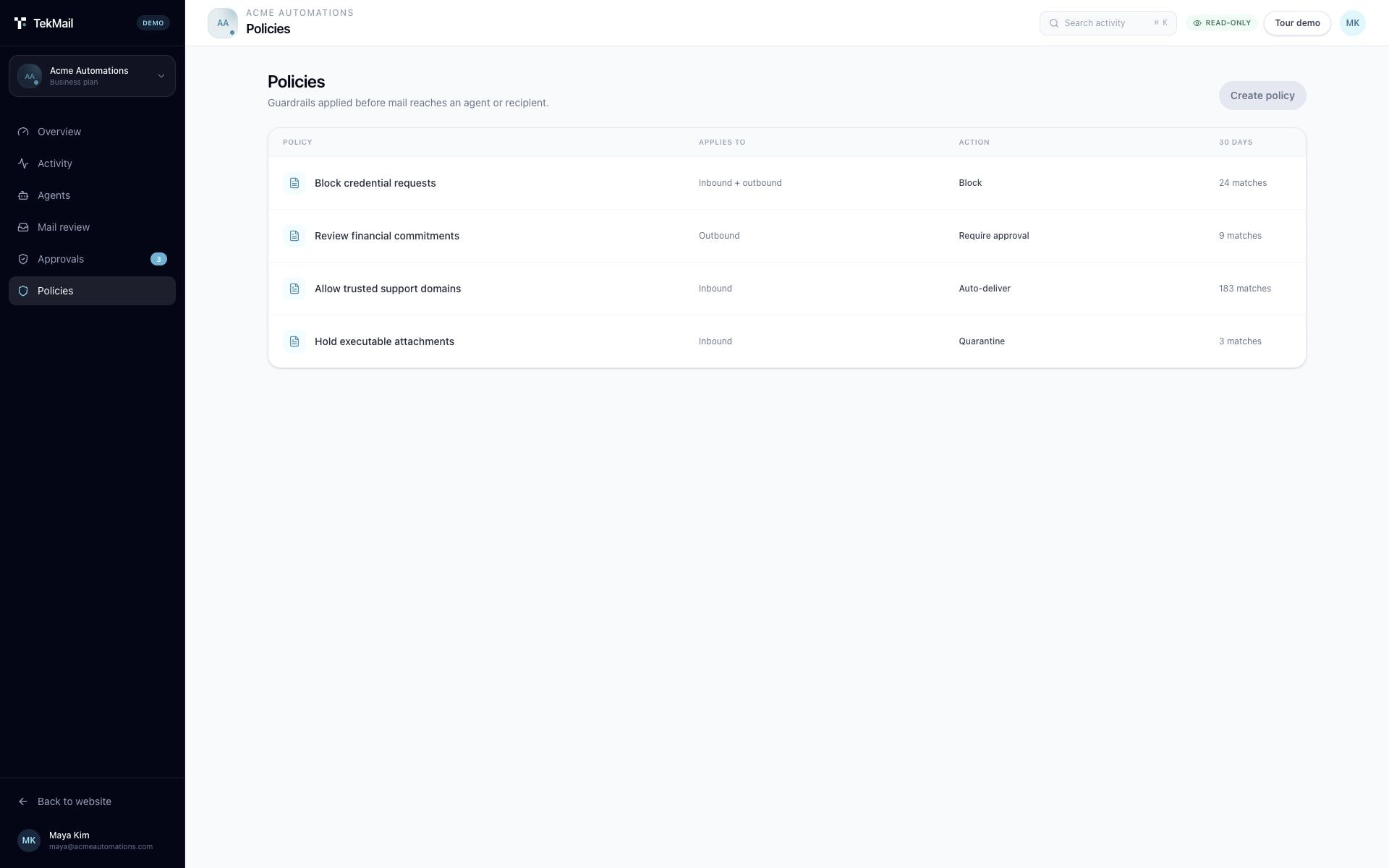The width and height of the screenshot is (1389, 868).
Task: Open Approvals section
Action: coord(92,259)
